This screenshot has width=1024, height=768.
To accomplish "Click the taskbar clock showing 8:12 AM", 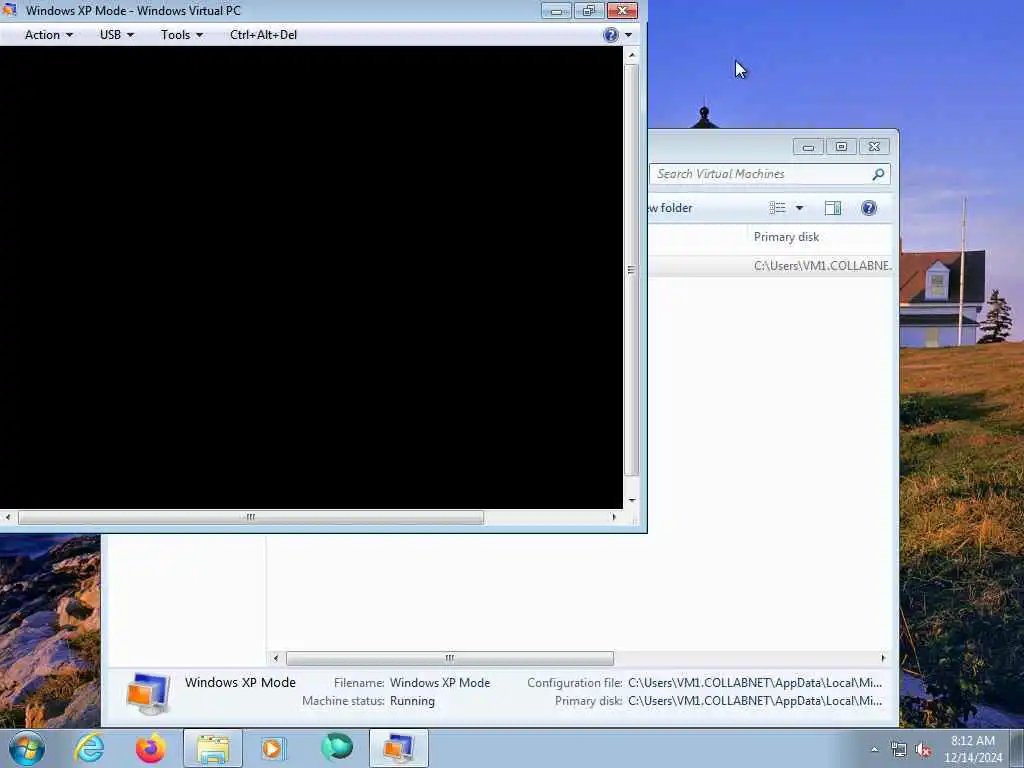I will coord(973,749).
